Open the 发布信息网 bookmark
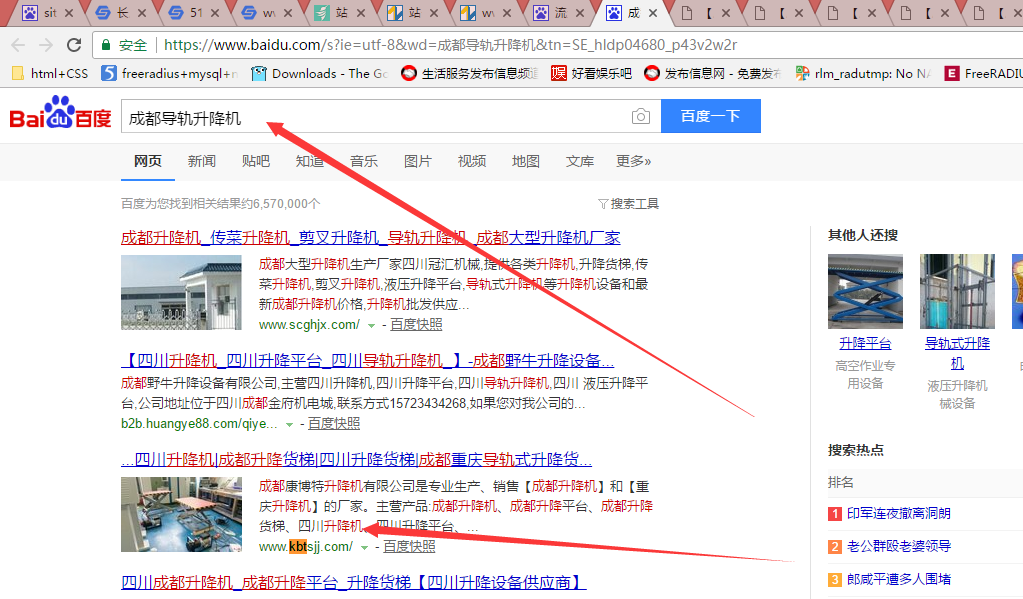Viewport: 1023px width, 599px height. coord(712,74)
